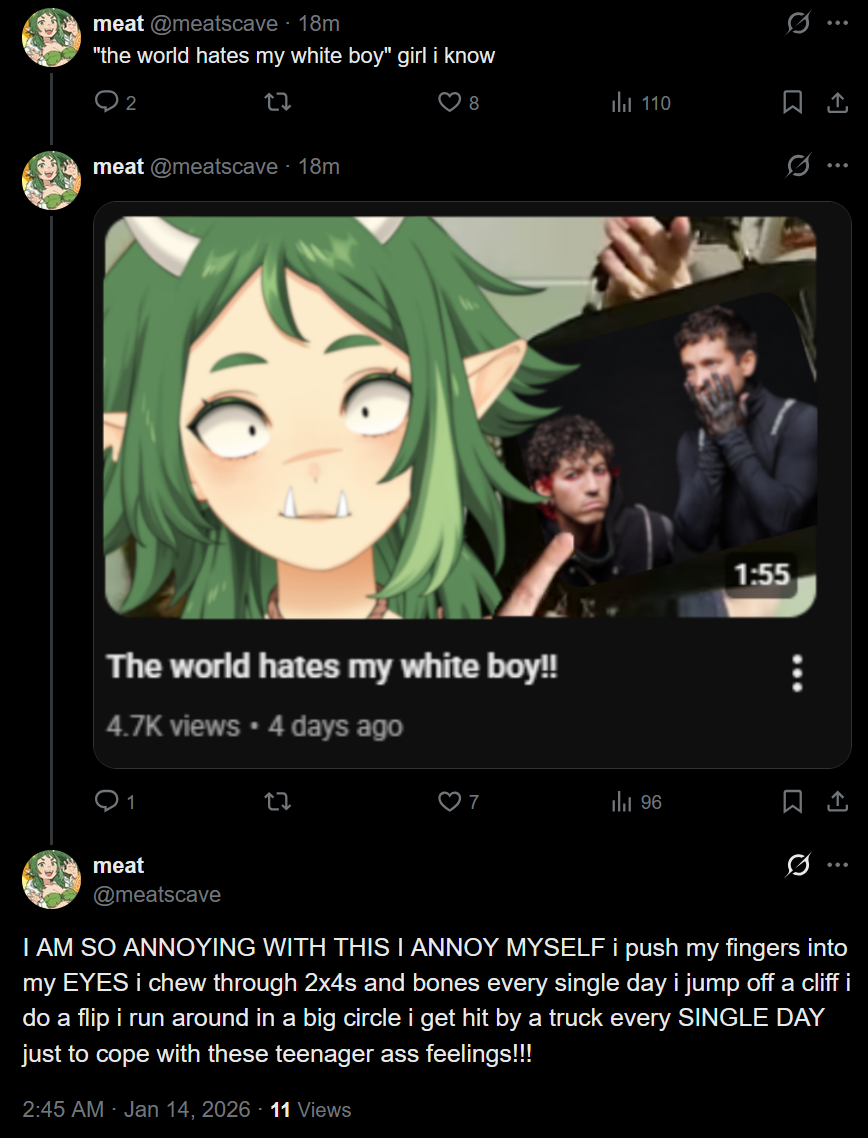Open replies on the first tweet

coord(115,102)
